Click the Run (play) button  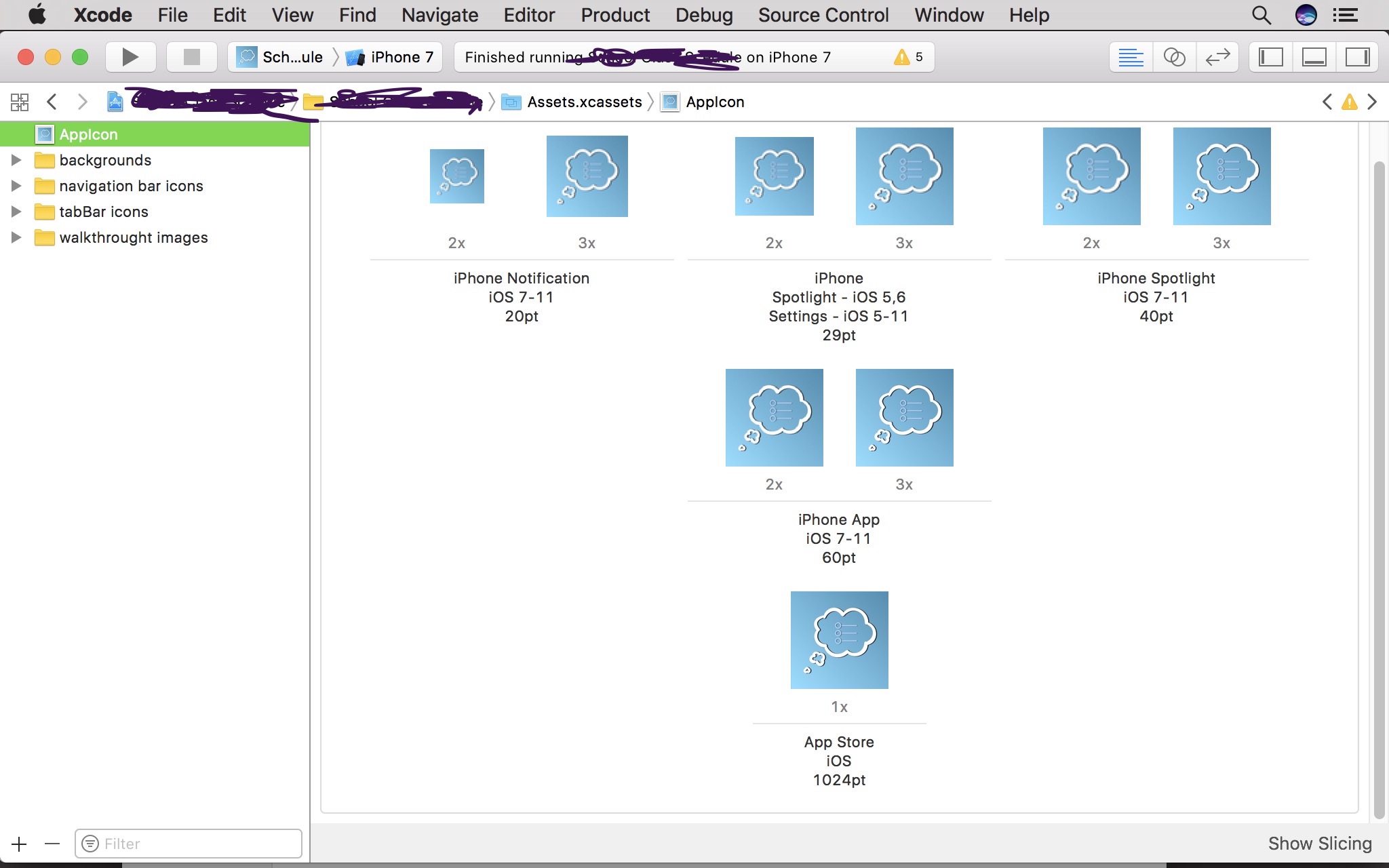(x=130, y=57)
